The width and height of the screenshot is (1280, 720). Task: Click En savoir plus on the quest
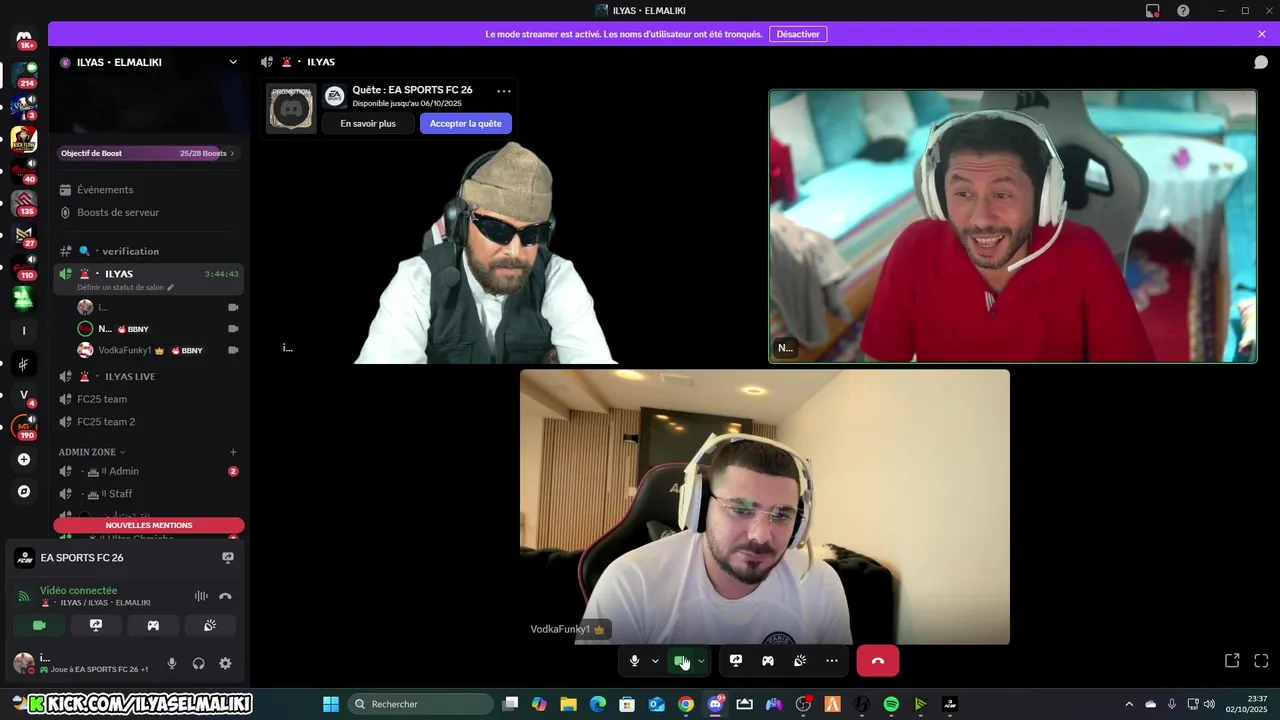(368, 123)
